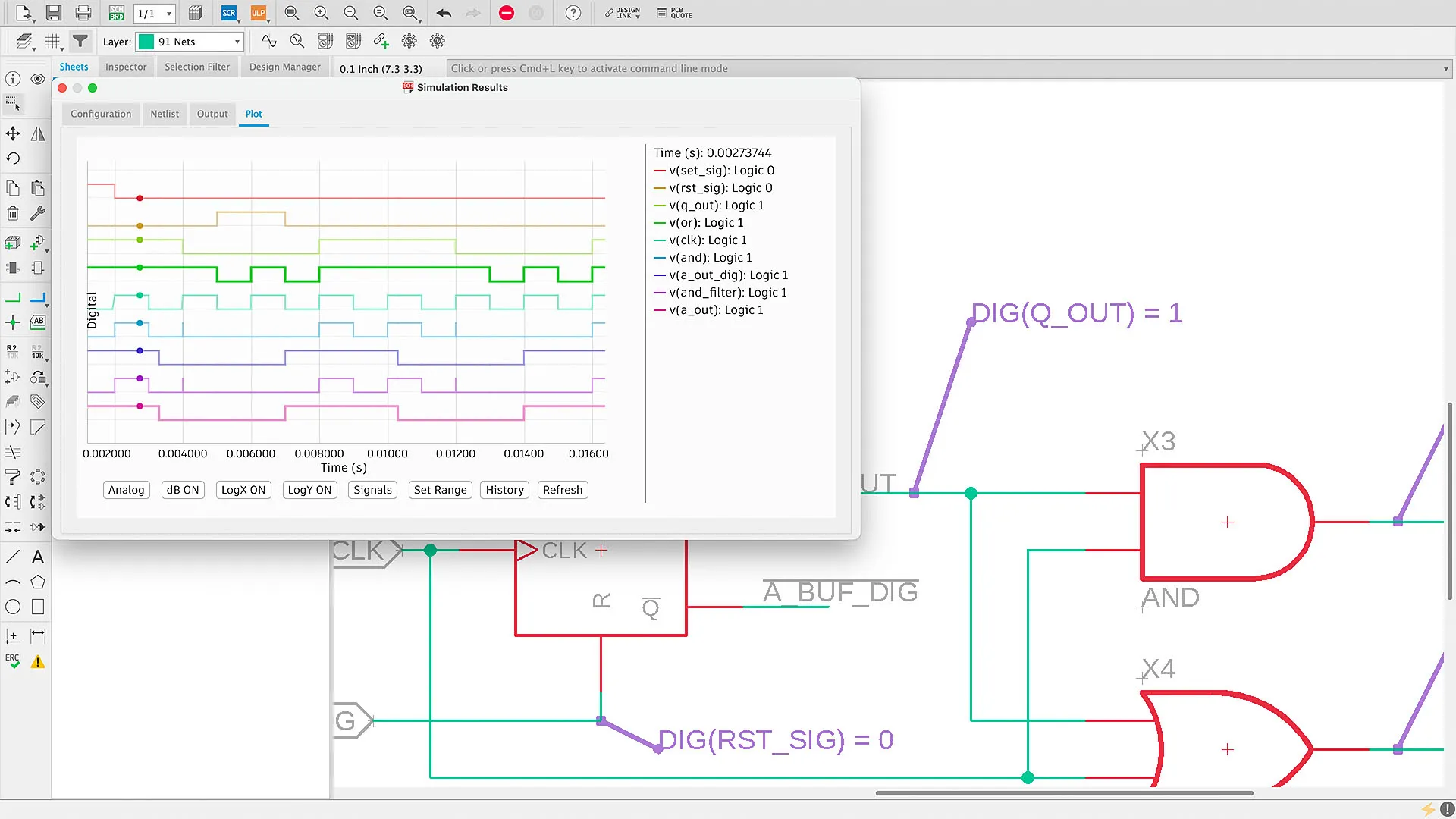Switch to board view with SCH/BRD icon
The height and width of the screenshot is (819, 1456).
(115, 13)
